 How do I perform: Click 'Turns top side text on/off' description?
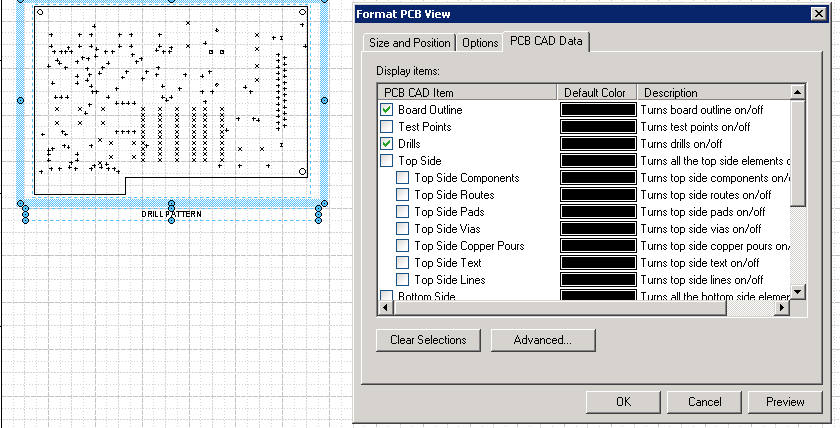[x=699, y=263]
